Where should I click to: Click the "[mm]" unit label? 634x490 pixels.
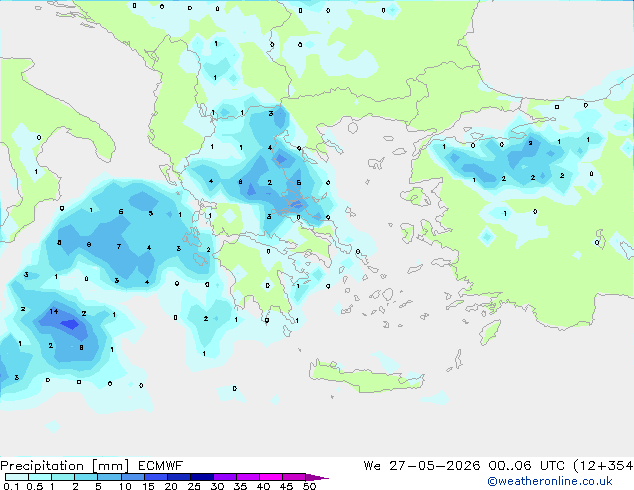coord(110,466)
